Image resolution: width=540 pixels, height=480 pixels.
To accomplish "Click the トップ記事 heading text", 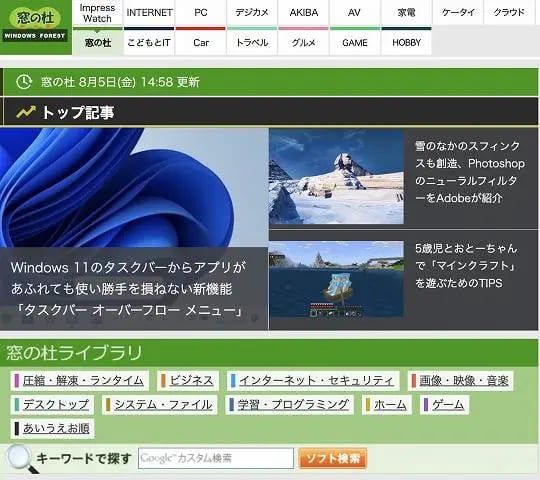I will tap(78, 112).
